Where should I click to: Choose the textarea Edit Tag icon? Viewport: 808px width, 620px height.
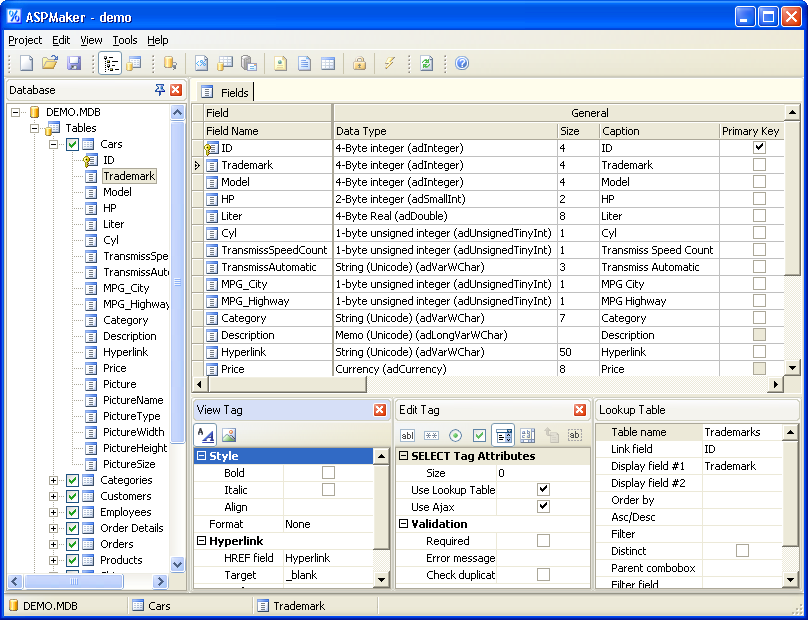tap(527, 435)
